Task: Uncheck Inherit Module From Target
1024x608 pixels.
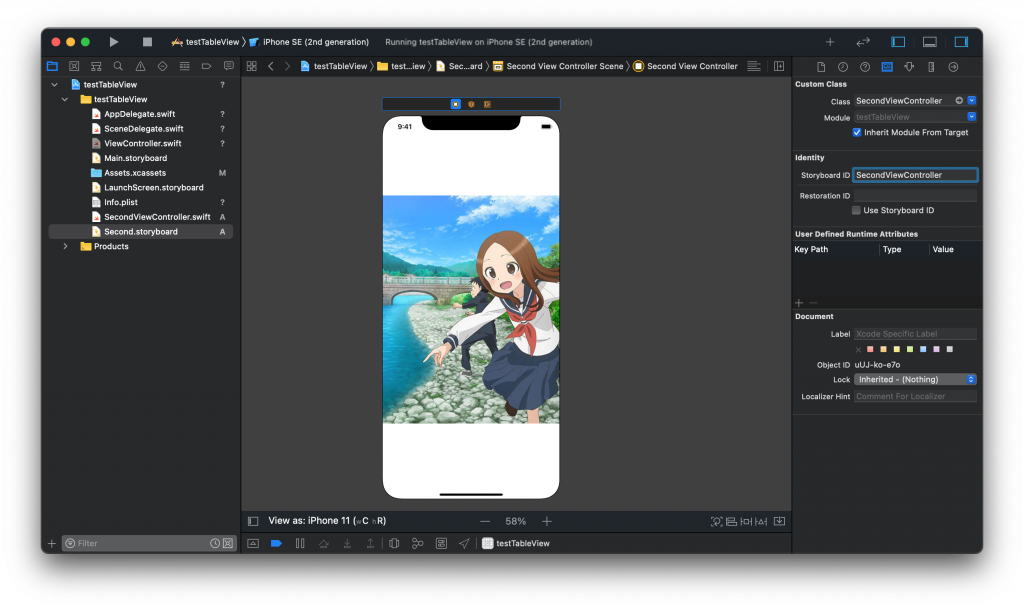Action: [x=857, y=132]
